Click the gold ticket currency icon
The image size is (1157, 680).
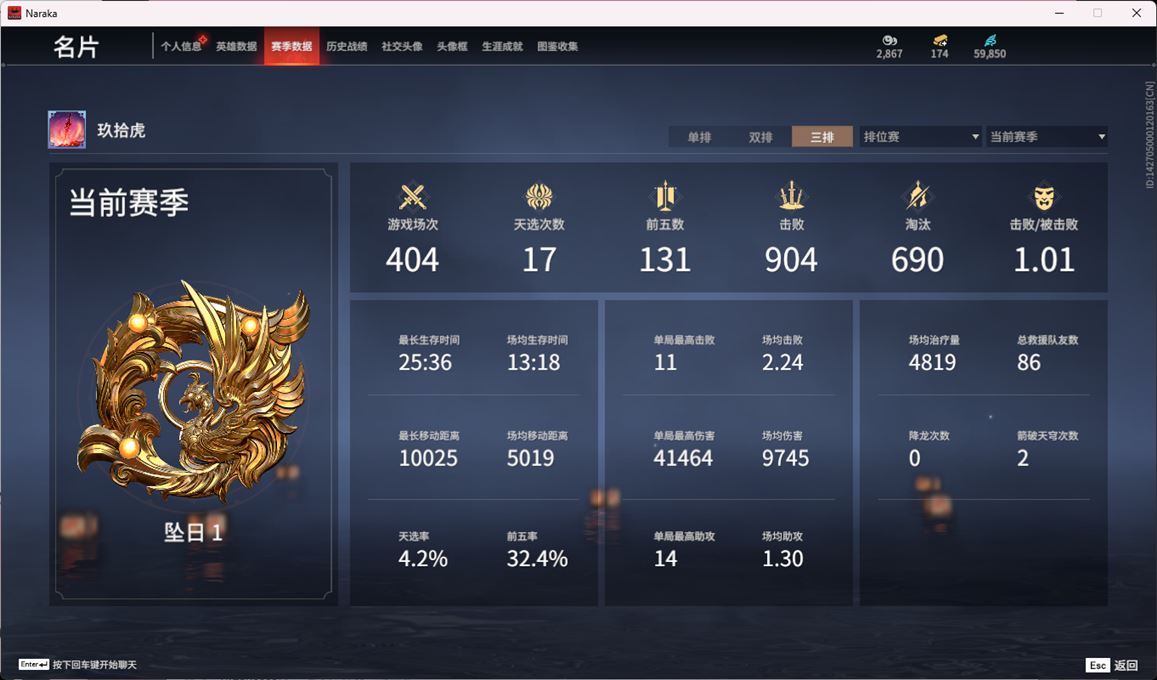coord(939,41)
